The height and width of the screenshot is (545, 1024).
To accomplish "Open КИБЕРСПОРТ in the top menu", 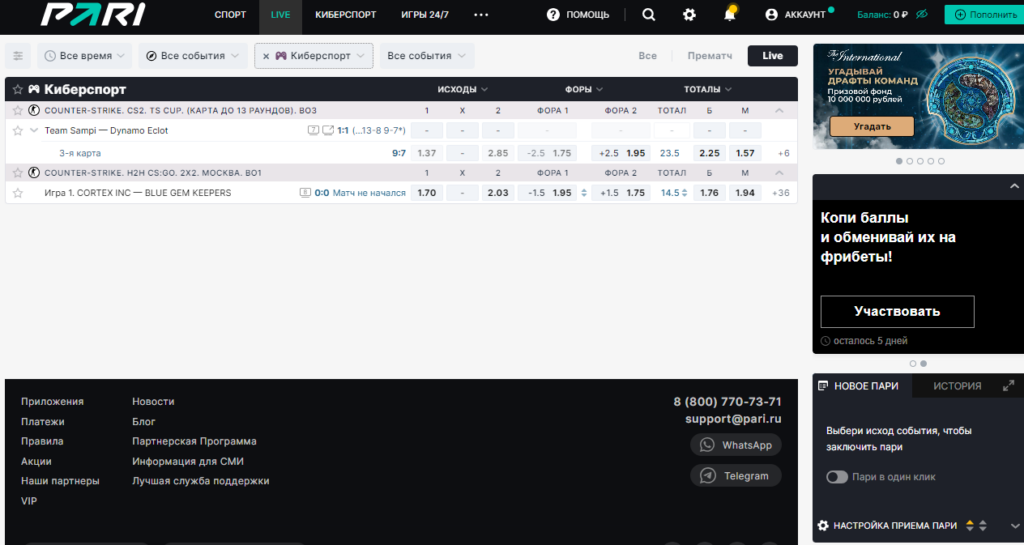I will 345,14.
